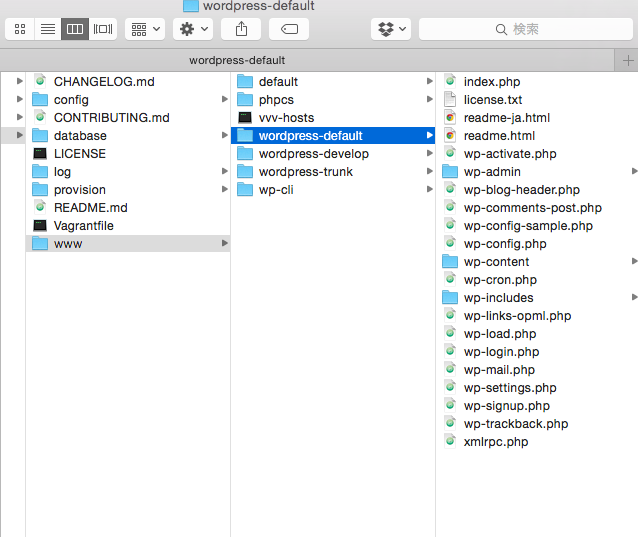The image size is (638, 537).
Task: Select license.txt file
Action: (537, 100)
